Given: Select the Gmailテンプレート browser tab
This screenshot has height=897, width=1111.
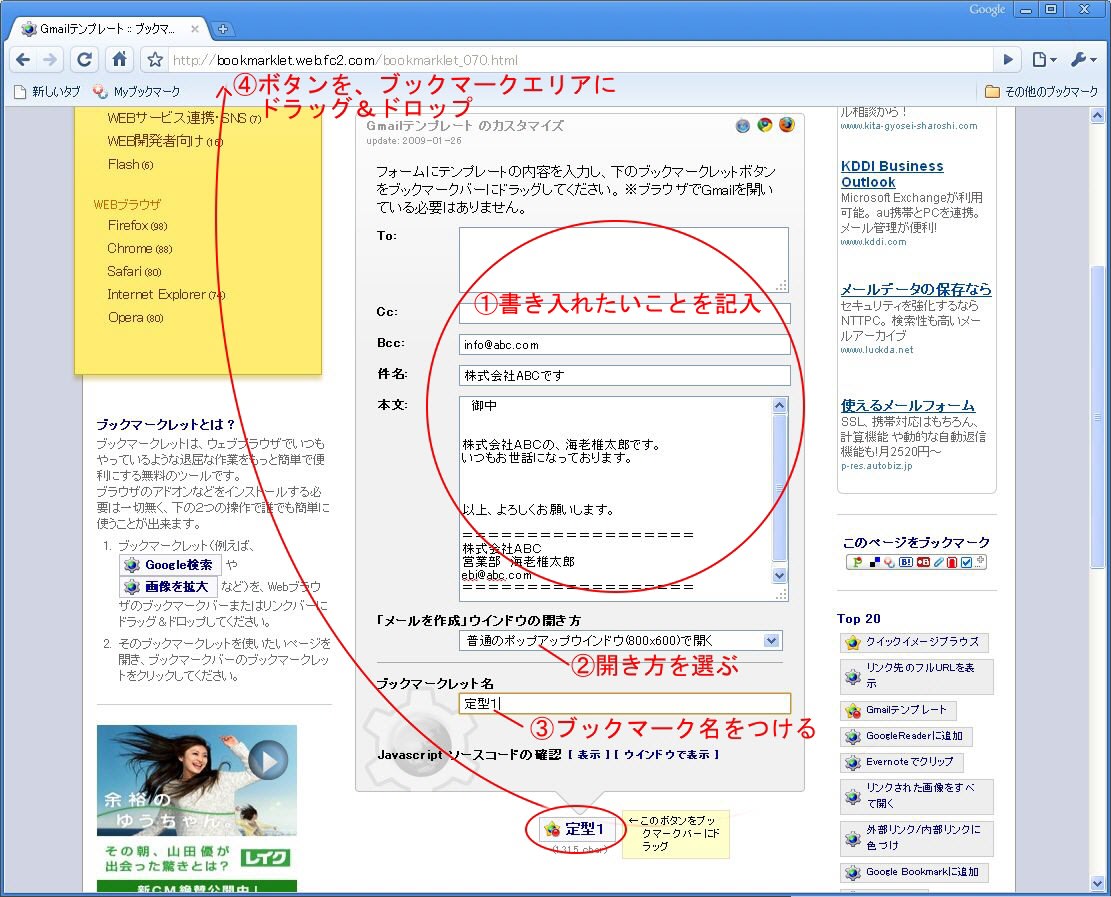Looking at the screenshot, I should 108,29.
